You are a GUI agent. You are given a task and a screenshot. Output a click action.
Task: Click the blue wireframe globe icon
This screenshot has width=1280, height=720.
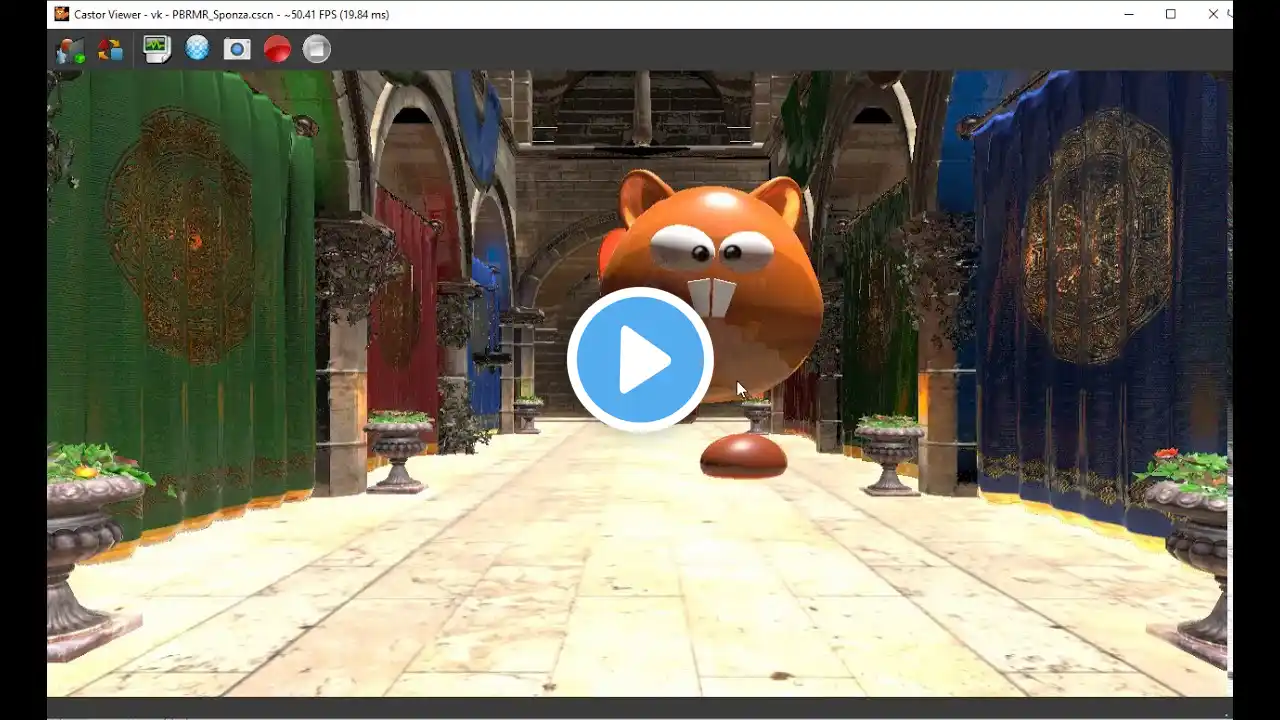coord(197,48)
